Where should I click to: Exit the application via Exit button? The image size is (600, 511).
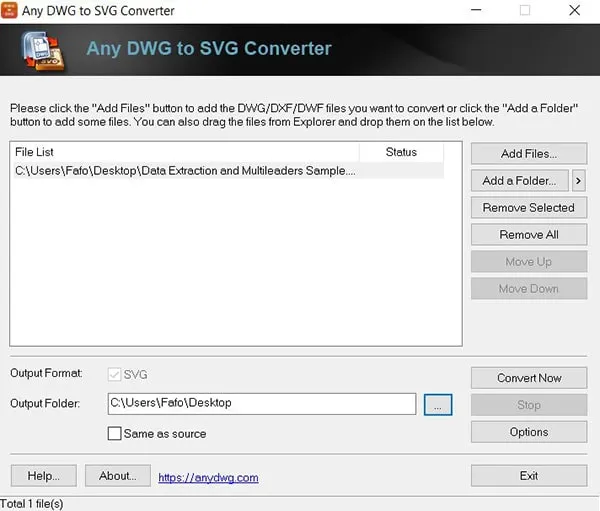(x=529, y=476)
